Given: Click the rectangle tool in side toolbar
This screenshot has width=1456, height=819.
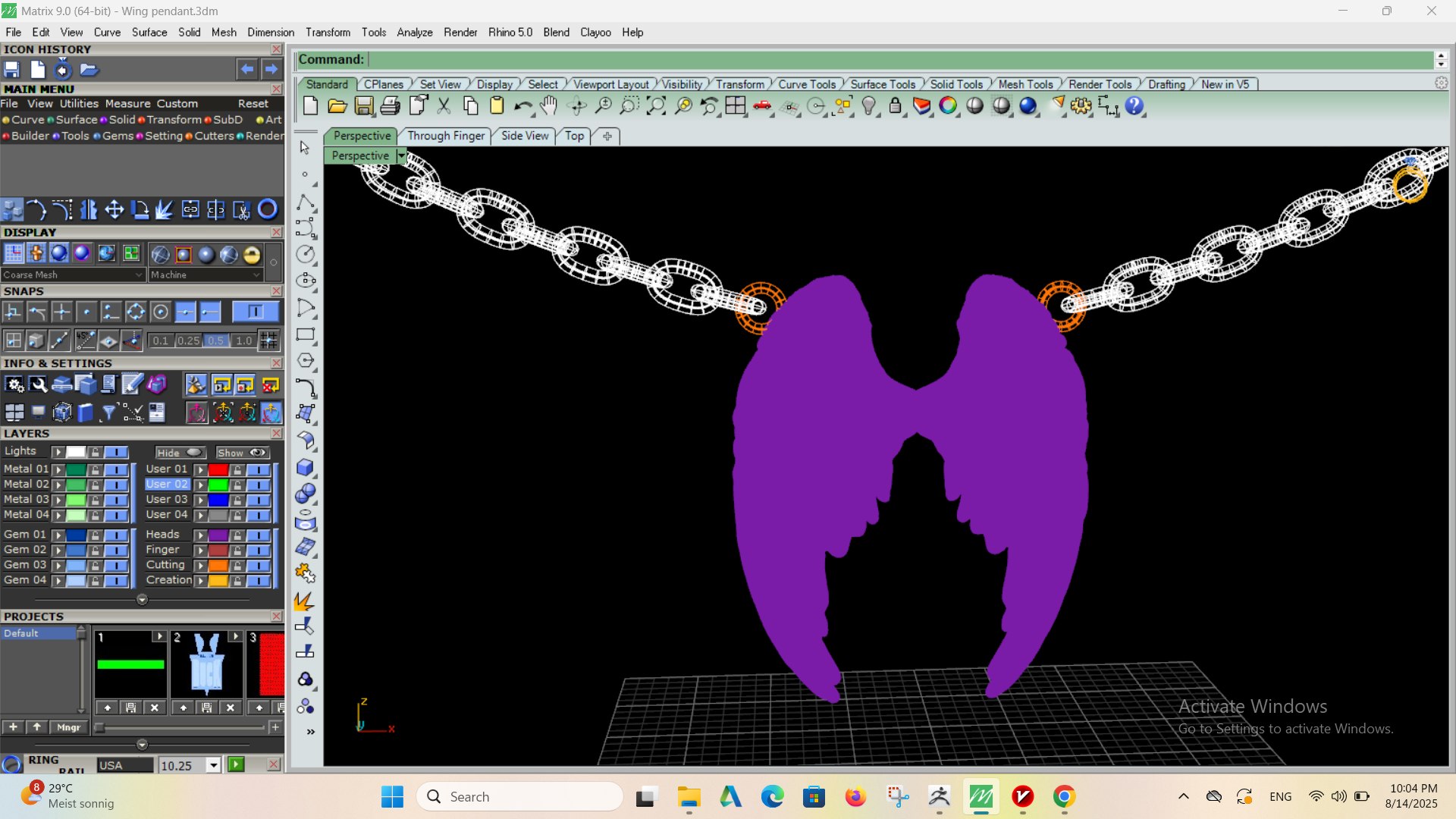Looking at the screenshot, I should [306, 334].
